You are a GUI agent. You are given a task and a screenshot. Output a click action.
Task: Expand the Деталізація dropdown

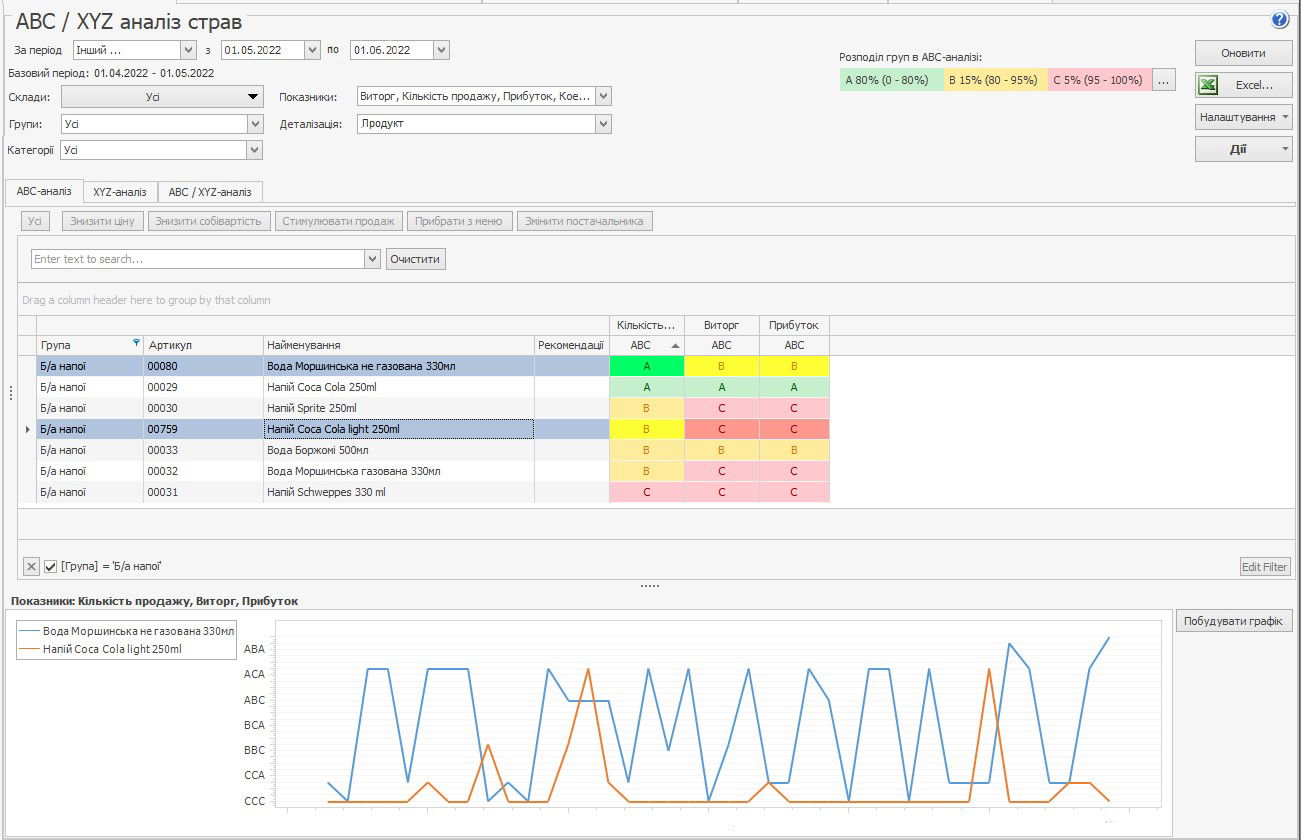coord(602,124)
